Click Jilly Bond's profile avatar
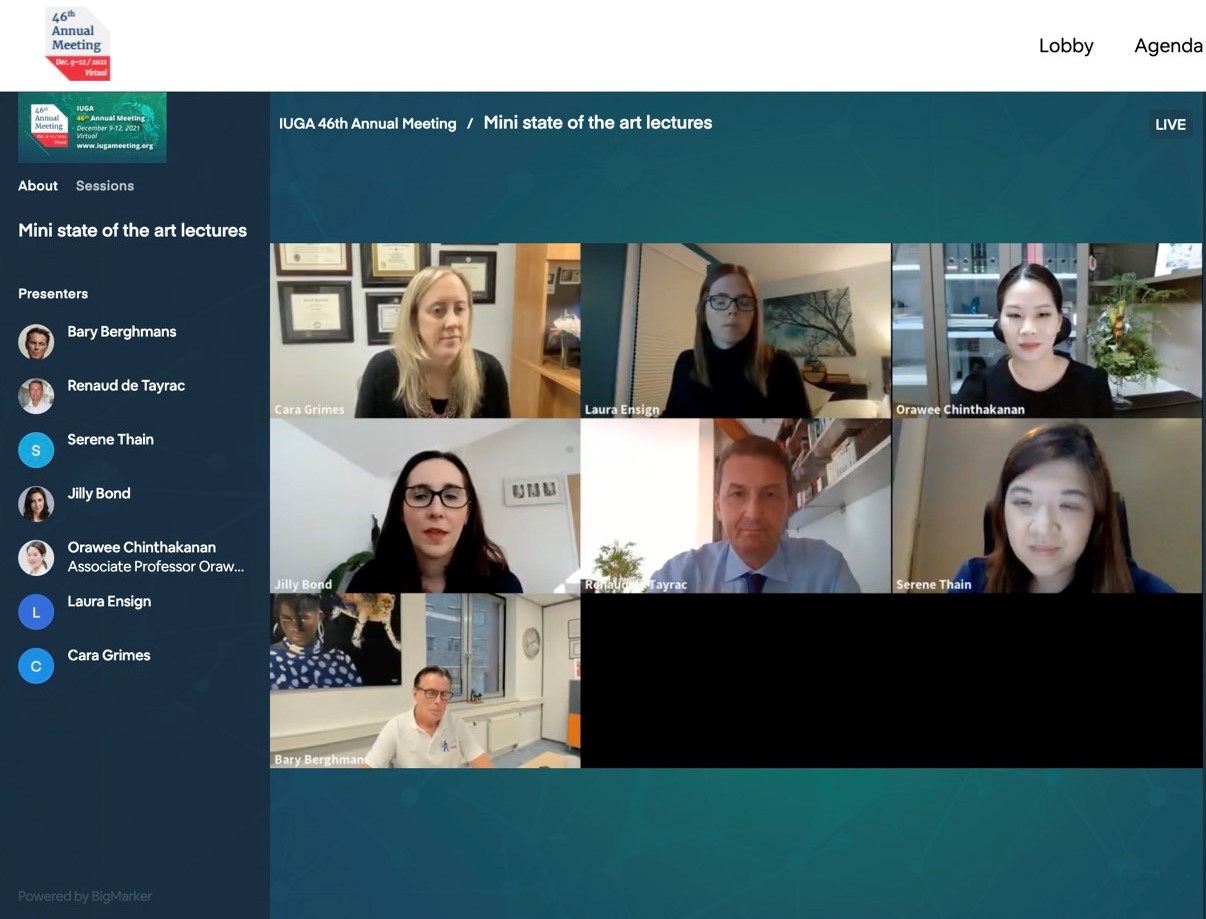Screen dimensions: 1206x919 (36, 504)
